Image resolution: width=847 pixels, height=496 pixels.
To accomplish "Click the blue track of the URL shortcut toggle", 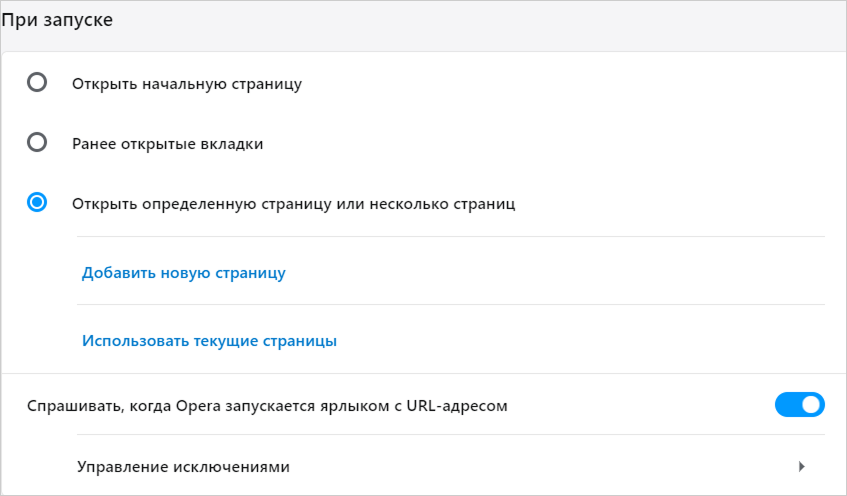I will tap(788, 405).
